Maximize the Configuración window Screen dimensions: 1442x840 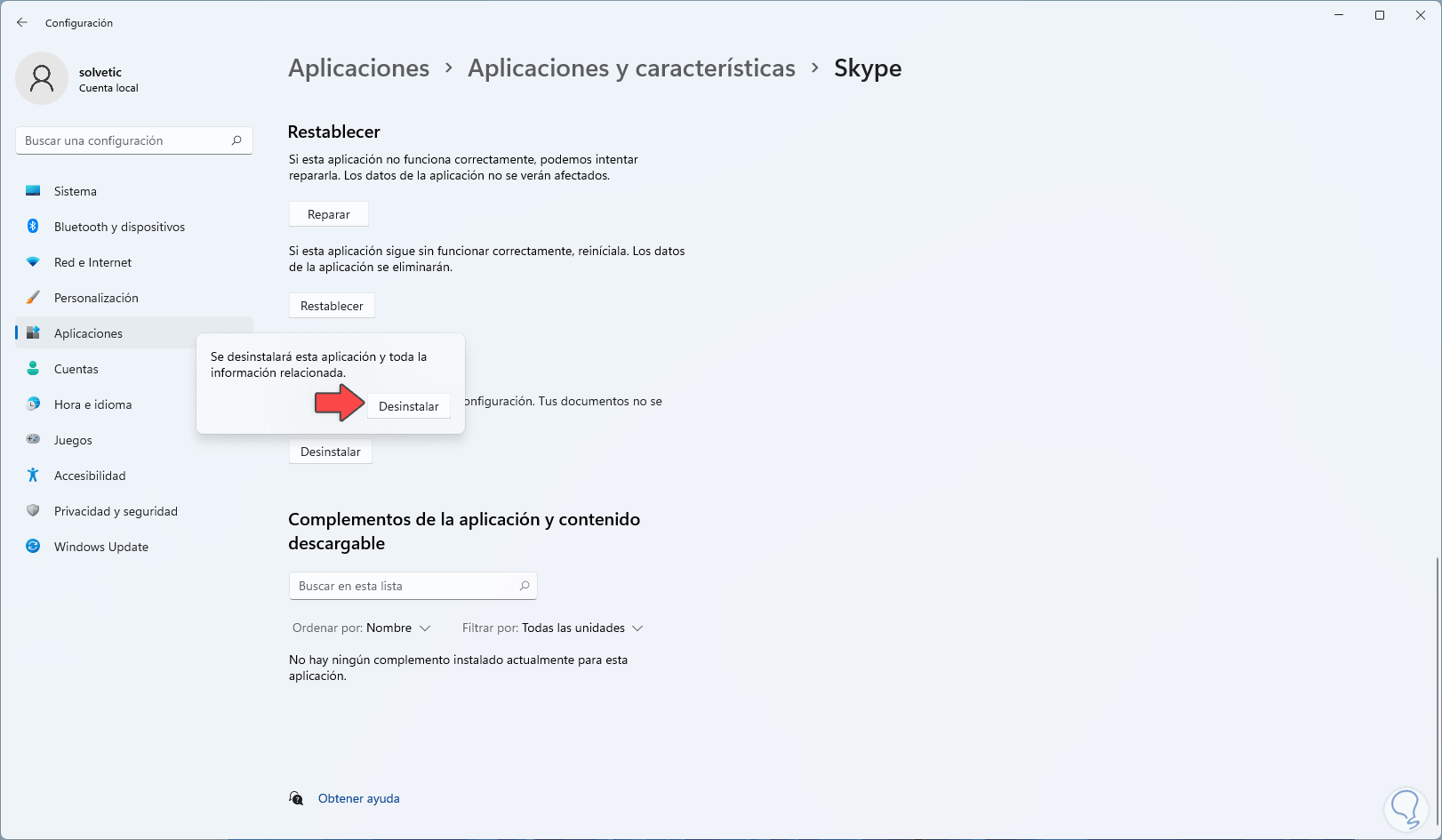(x=1380, y=15)
